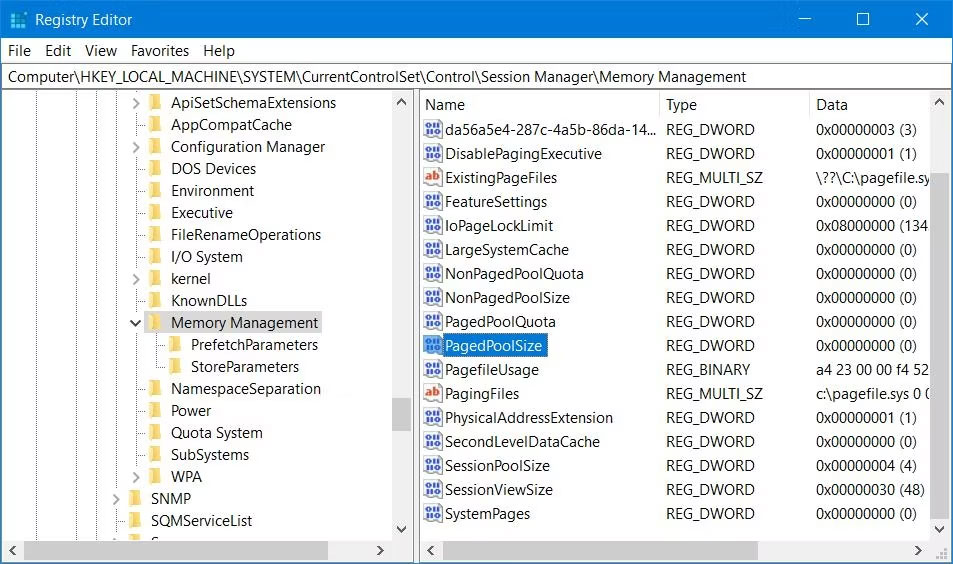953x564 pixels.
Task: Open the Favorites menu
Action: pos(160,51)
